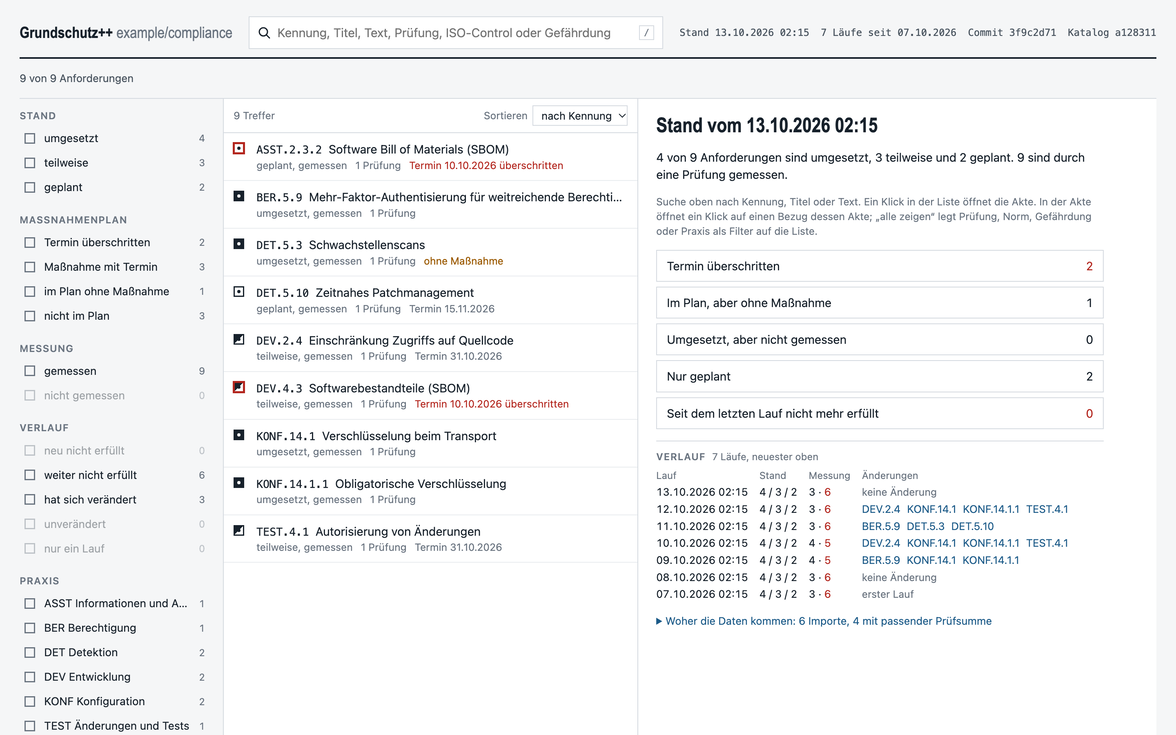Open the Nur geplant summary card
This screenshot has width=1176, height=735.
880,376
